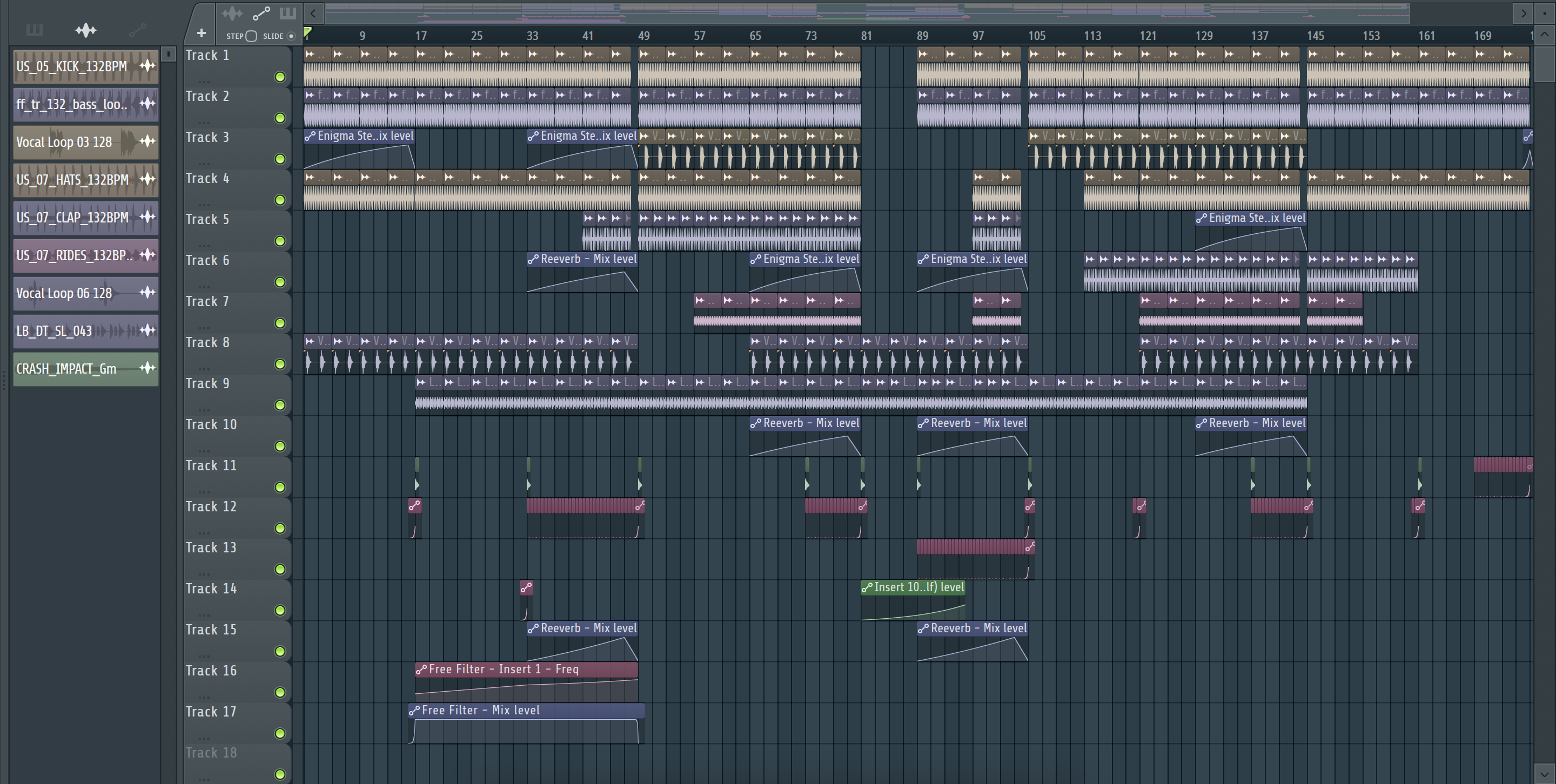
Task: Select the Track 10 header label
Action: coord(211,425)
